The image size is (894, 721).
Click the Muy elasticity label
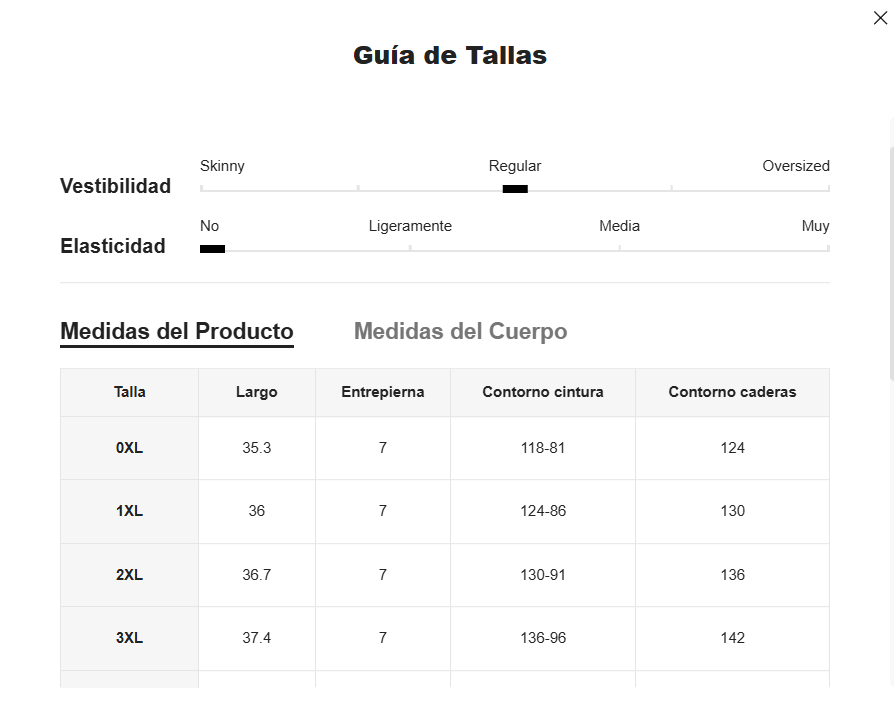(x=815, y=226)
